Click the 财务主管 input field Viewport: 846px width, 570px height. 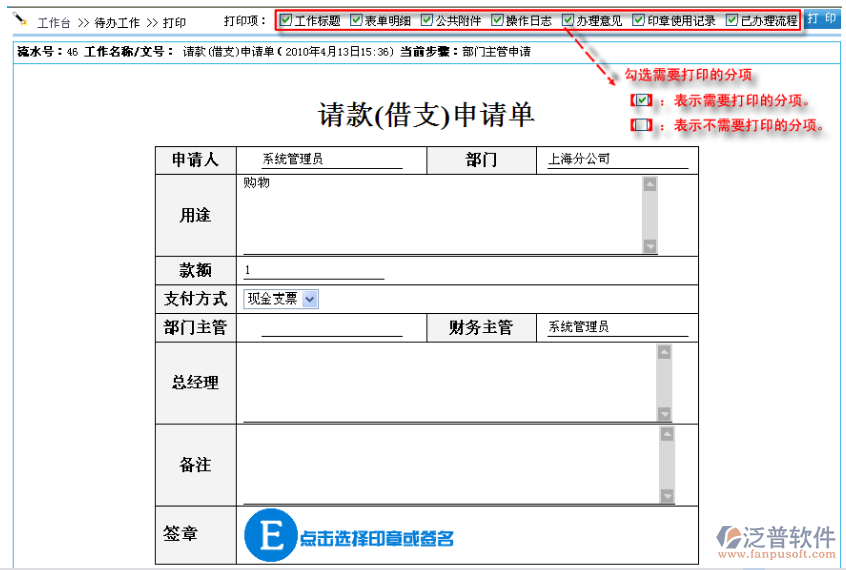618,327
